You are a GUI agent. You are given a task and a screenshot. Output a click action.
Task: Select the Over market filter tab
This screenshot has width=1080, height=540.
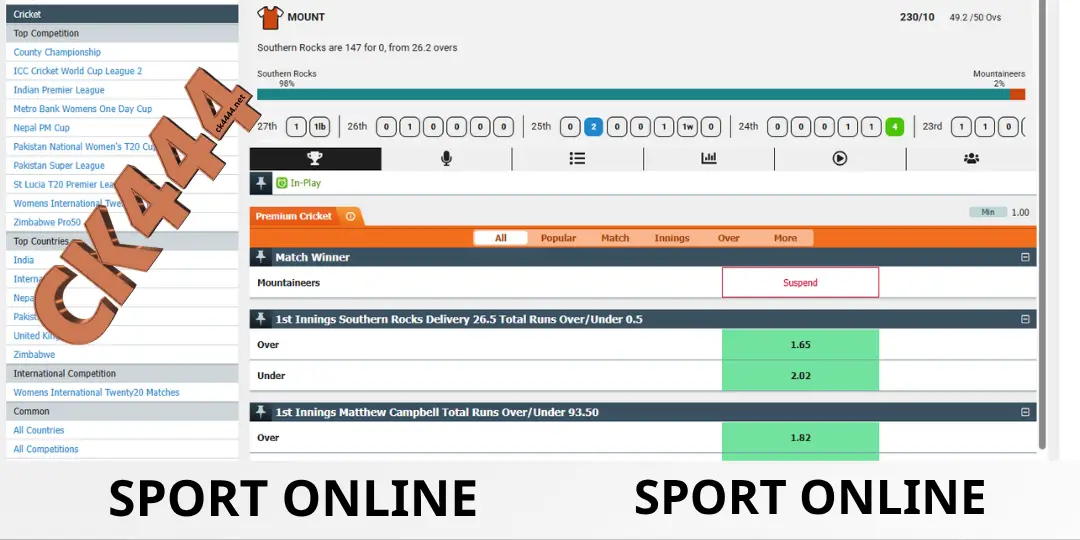pos(728,238)
